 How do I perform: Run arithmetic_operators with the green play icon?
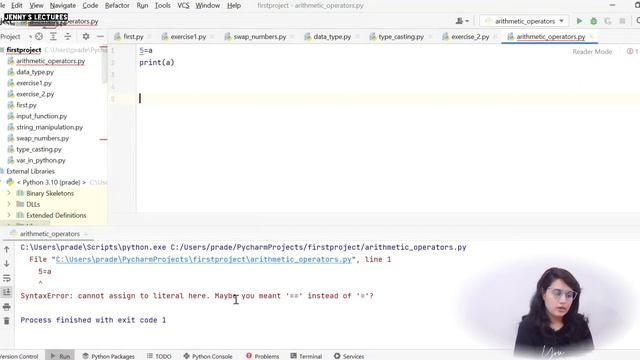[x=579, y=21]
